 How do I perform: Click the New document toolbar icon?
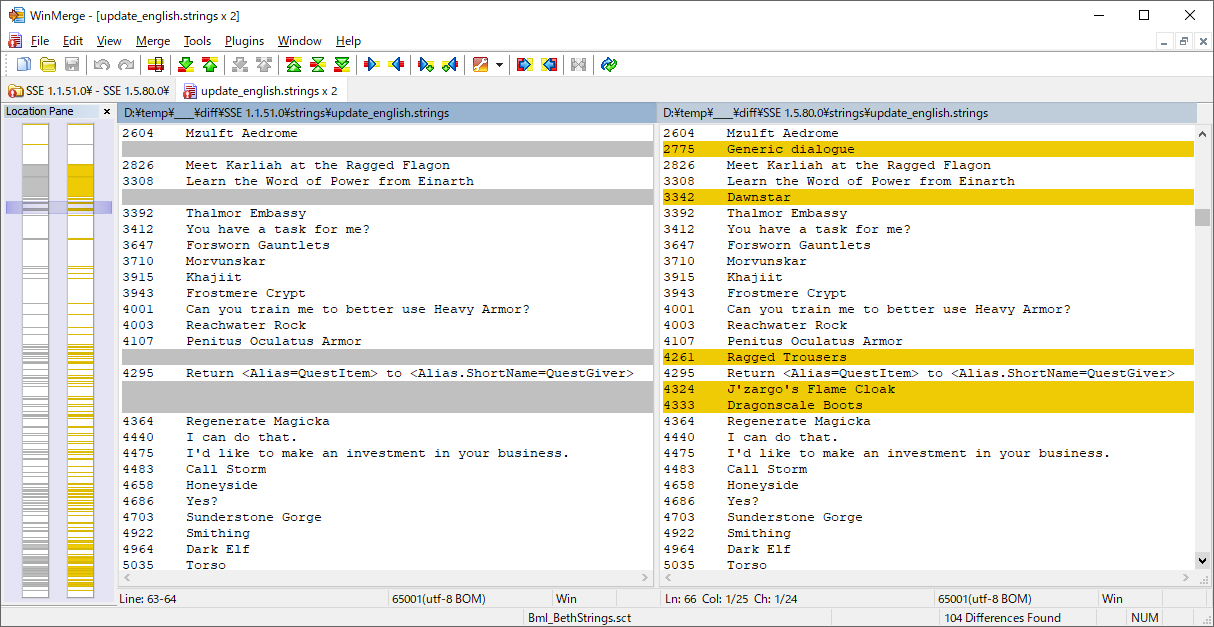24,65
